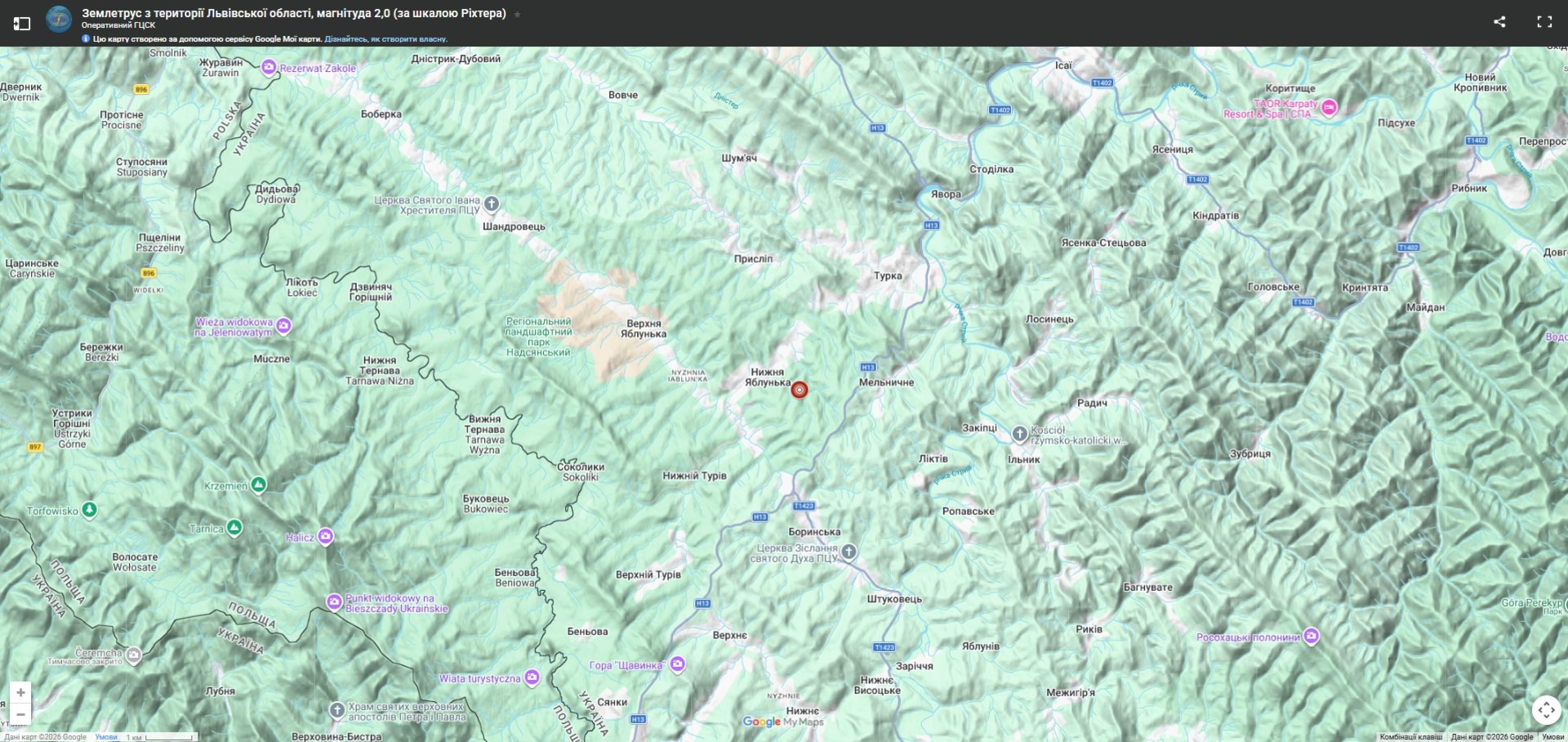
Task: Open Rezerwat Zakole camera marker
Action: (269, 68)
